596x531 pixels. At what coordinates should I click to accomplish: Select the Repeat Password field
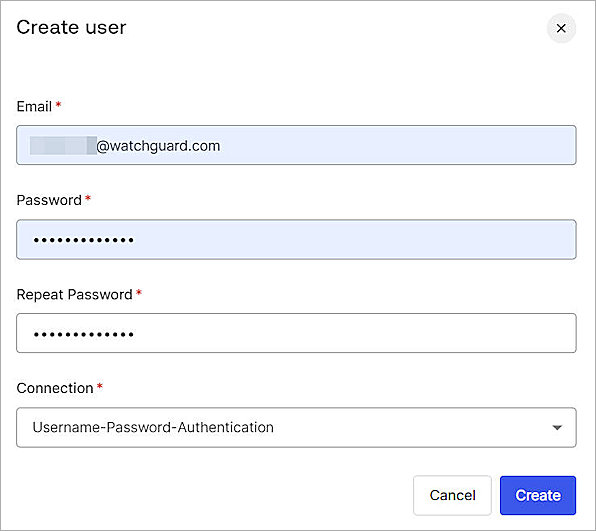[x=296, y=333]
